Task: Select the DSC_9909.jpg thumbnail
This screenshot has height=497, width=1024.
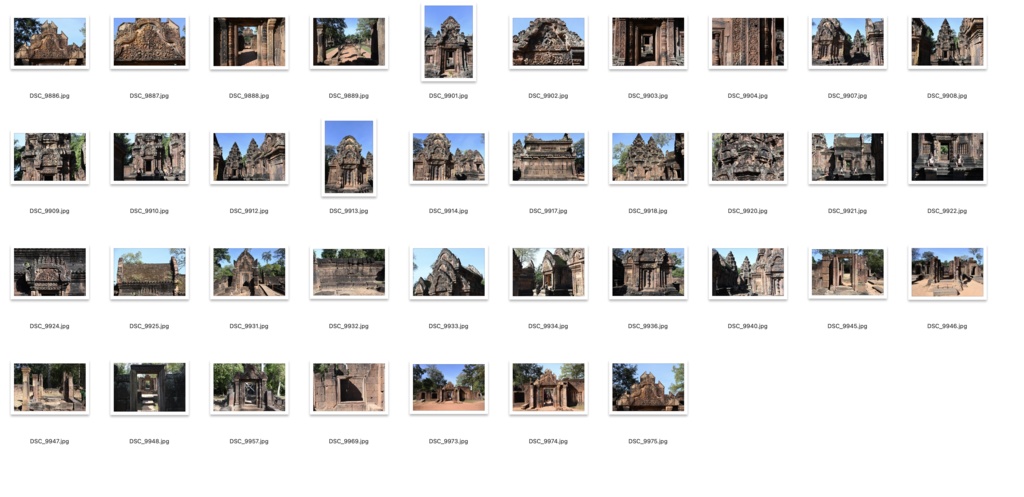Action: 50,157
